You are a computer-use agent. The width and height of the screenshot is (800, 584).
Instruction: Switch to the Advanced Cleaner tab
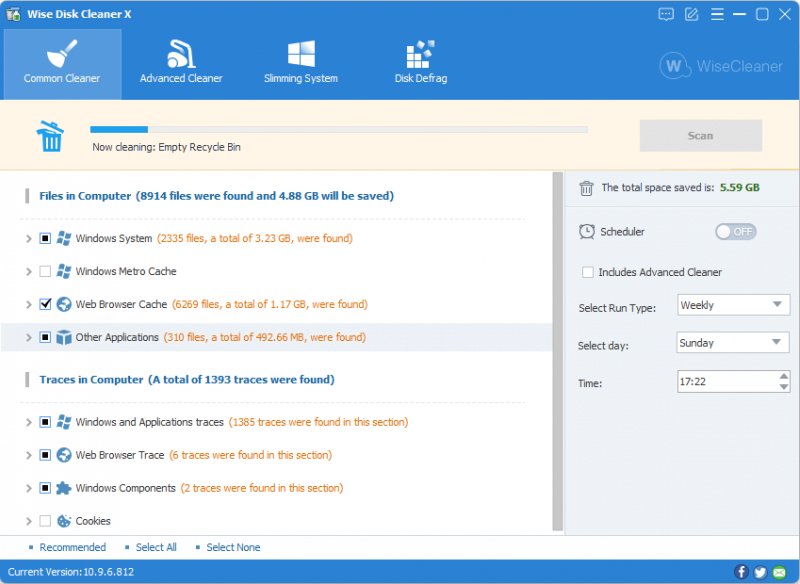click(x=181, y=64)
